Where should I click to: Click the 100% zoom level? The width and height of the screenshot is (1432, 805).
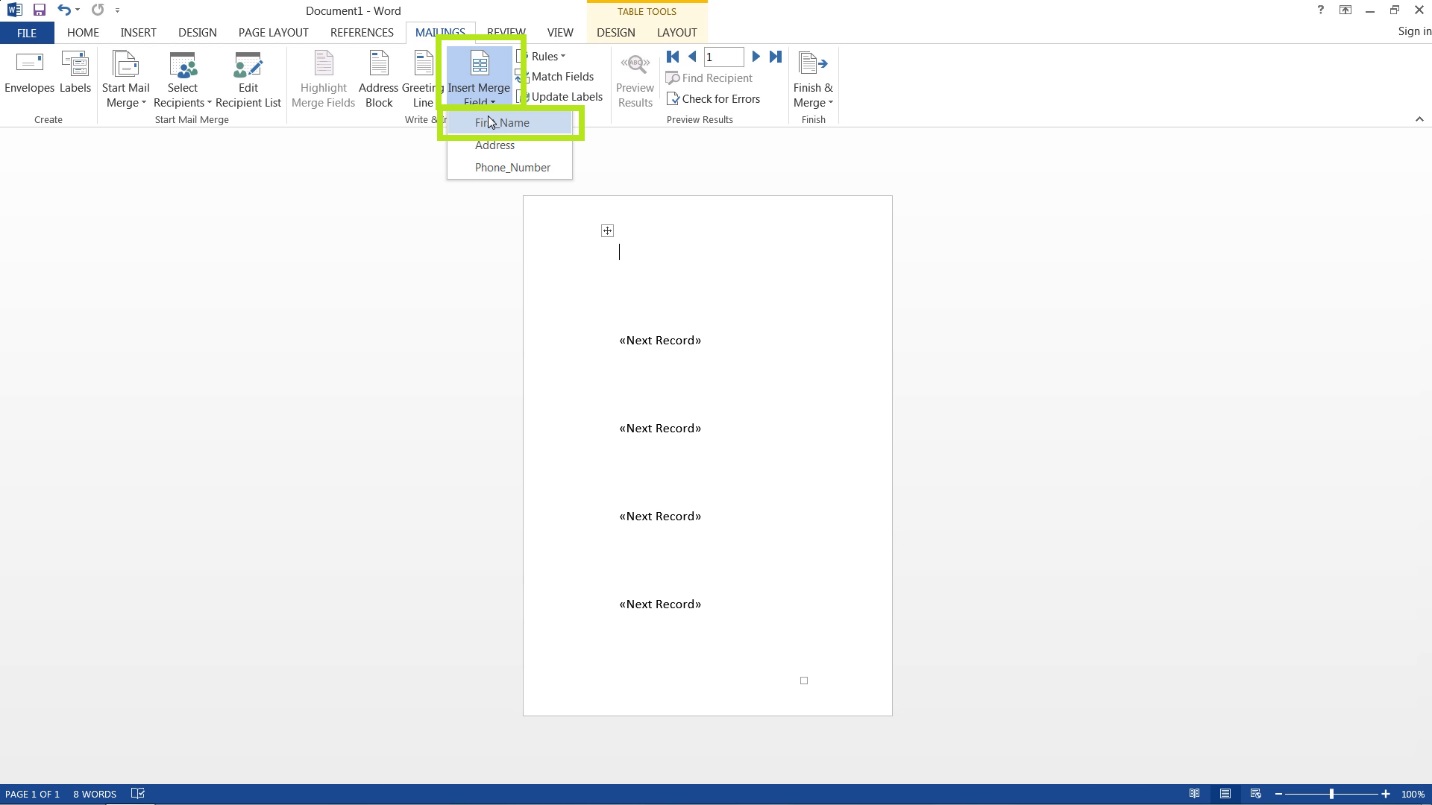pos(1413,794)
